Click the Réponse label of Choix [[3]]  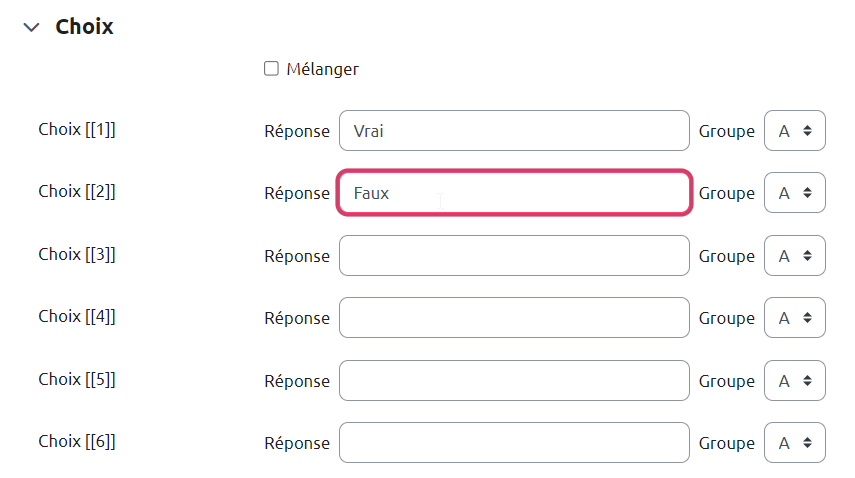(x=296, y=256)
